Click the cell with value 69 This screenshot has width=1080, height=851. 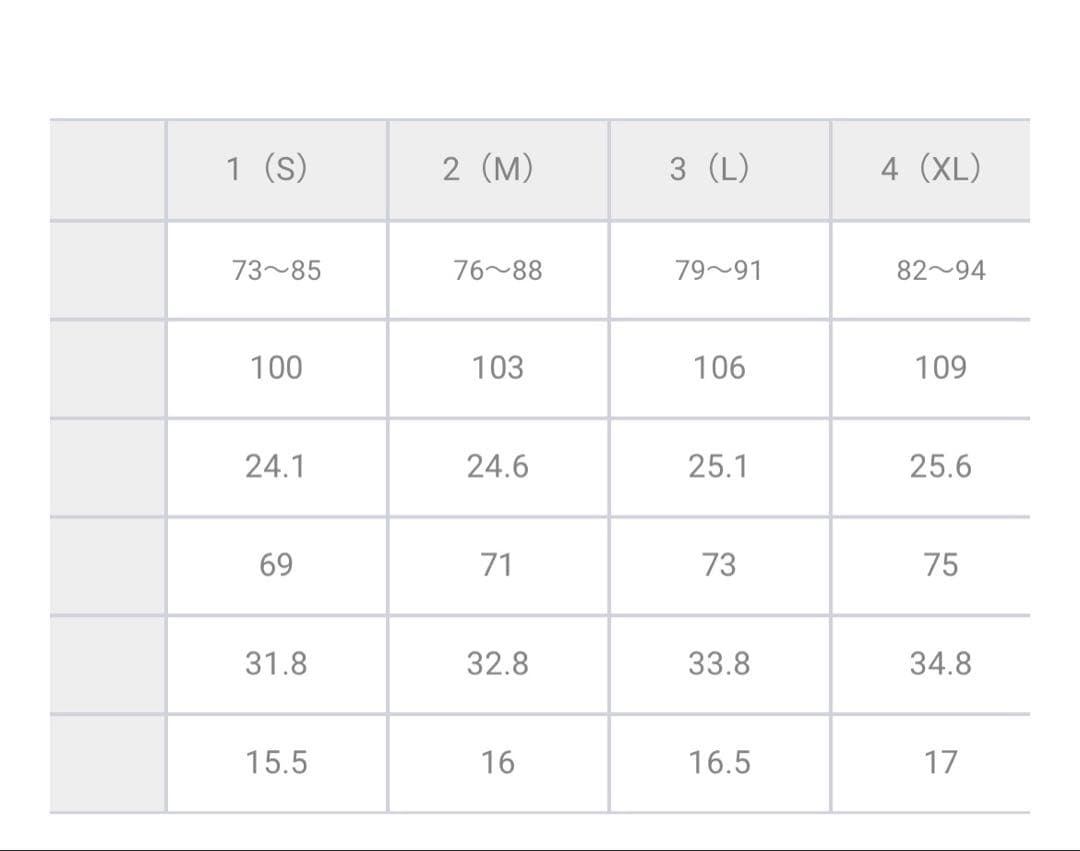pyautogui.click(x=276, y=565)
